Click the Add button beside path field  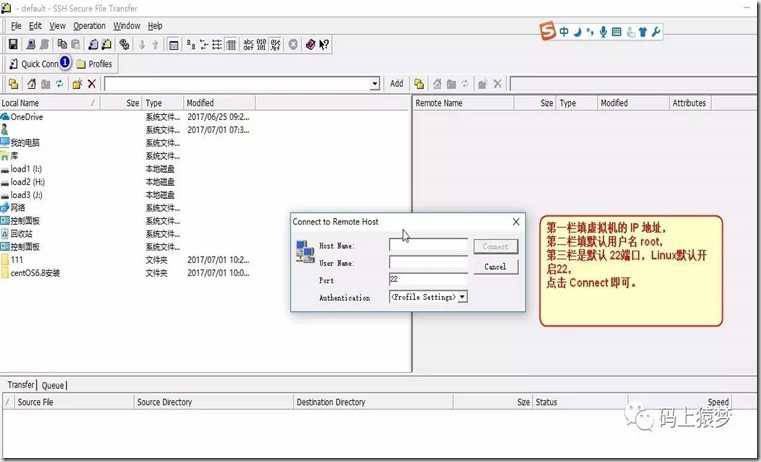[x=397, y=83]
